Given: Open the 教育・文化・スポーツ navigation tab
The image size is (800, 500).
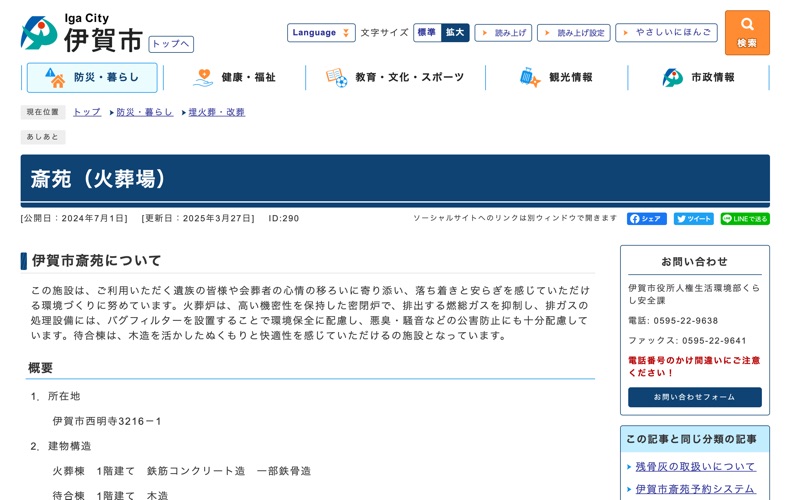Looking at the screenshot, I should pyautogui.click(x=395, y=78).
